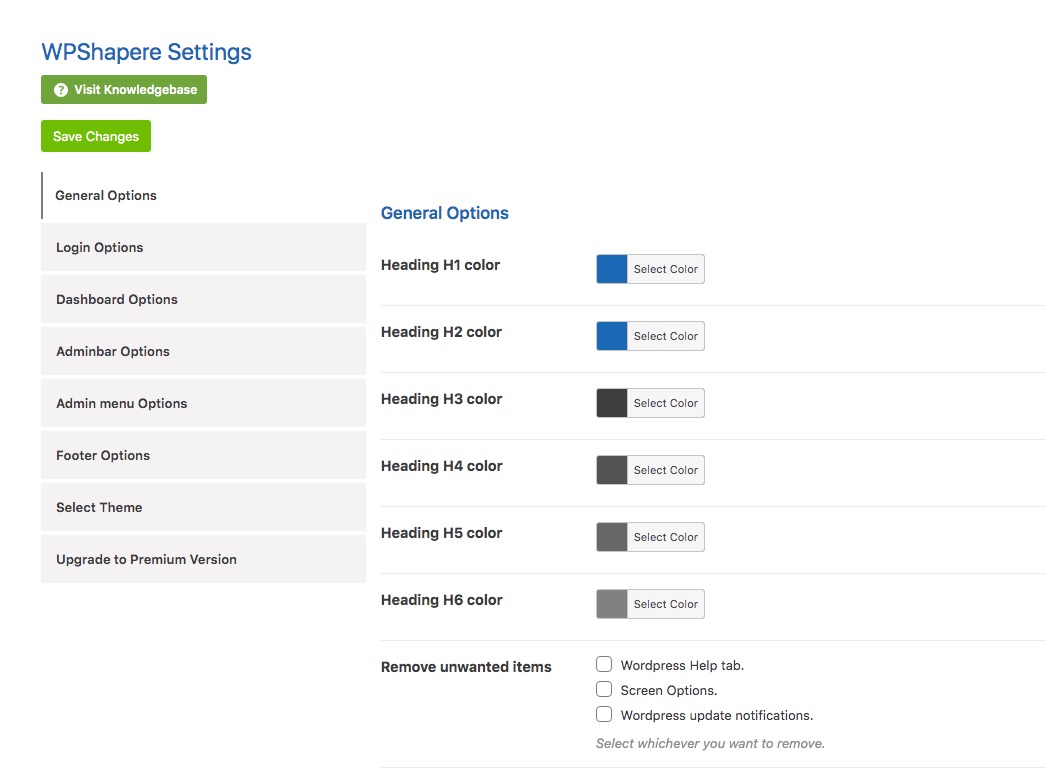Screen dimensions: 1046x775
Task: Click Select Color for Heading H3
Action: click(x=666, y=403)
